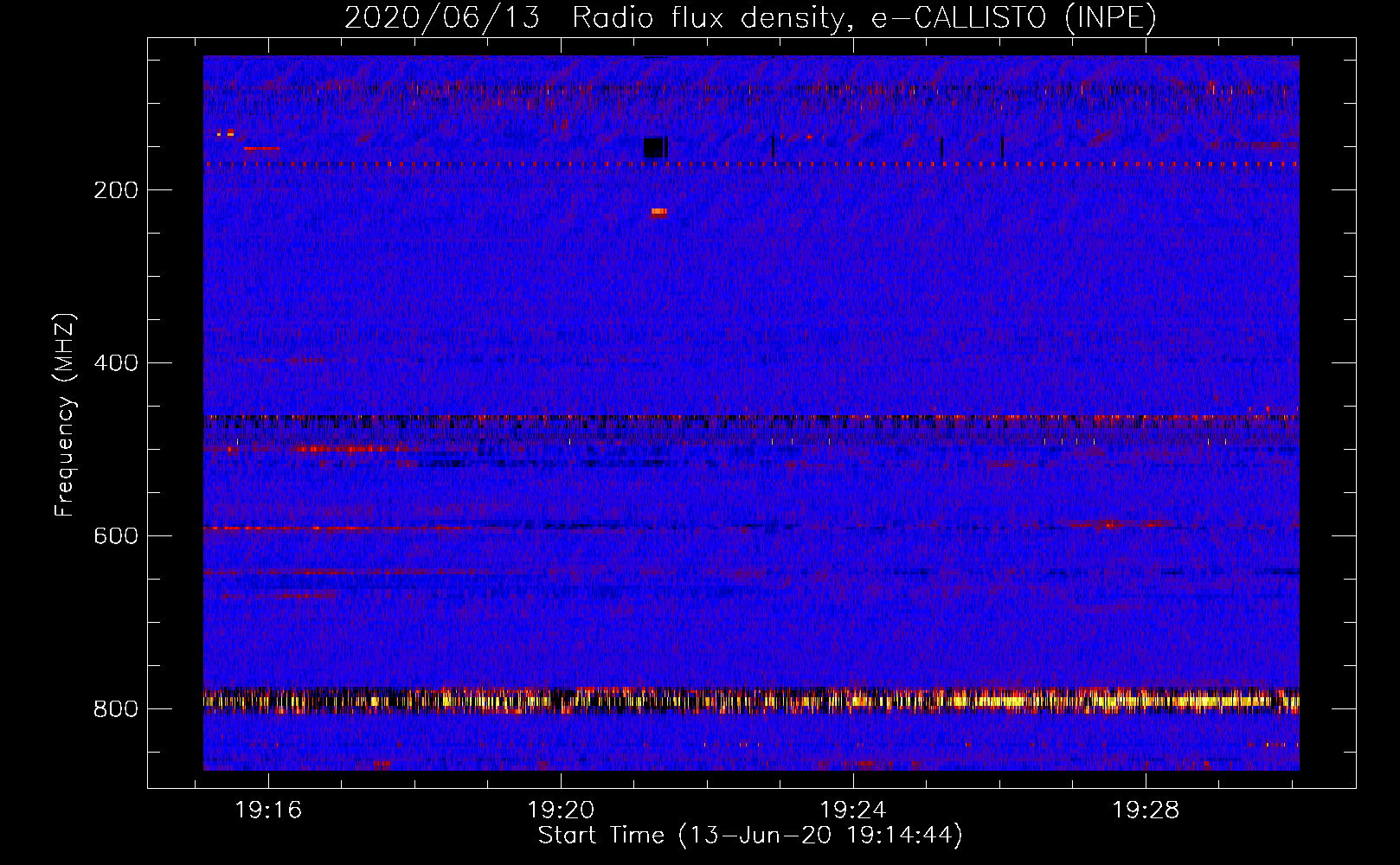The image size is (1400, 865).
Task: Click the 19:28 time tick label
Action: pyautogui.click(x=1146, y=811)
